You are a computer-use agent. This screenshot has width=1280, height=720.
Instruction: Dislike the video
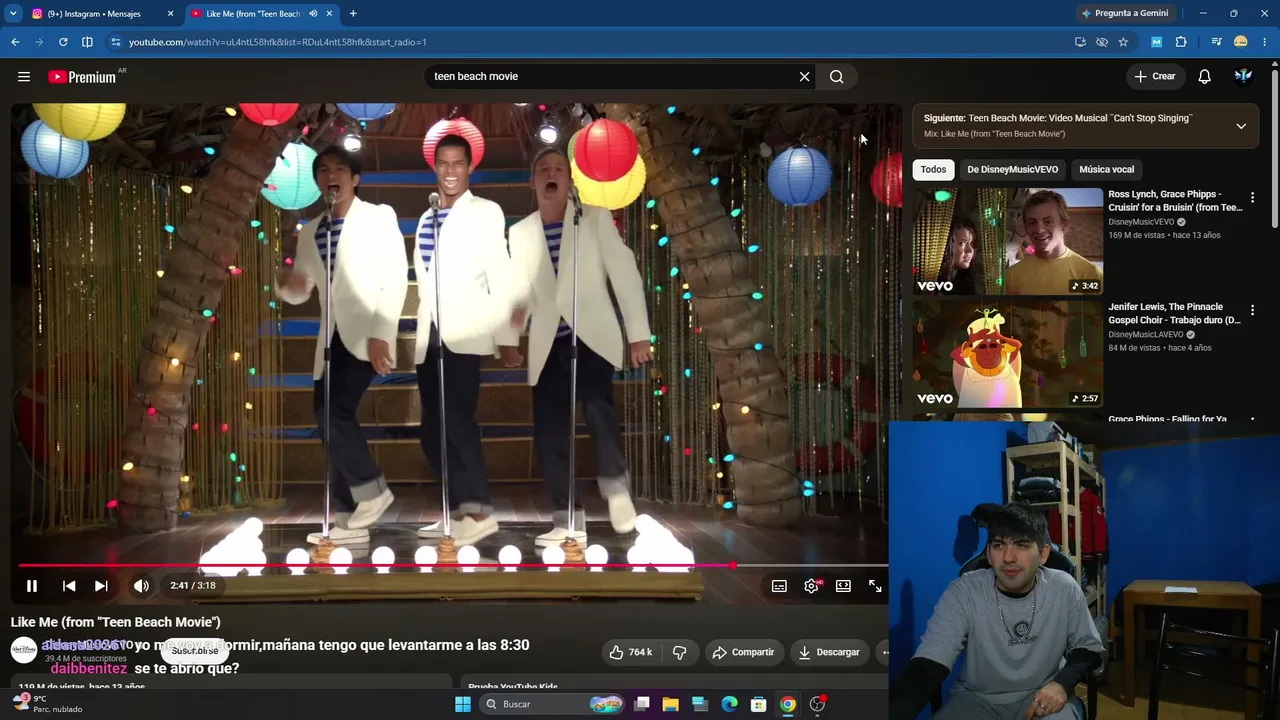680,652
